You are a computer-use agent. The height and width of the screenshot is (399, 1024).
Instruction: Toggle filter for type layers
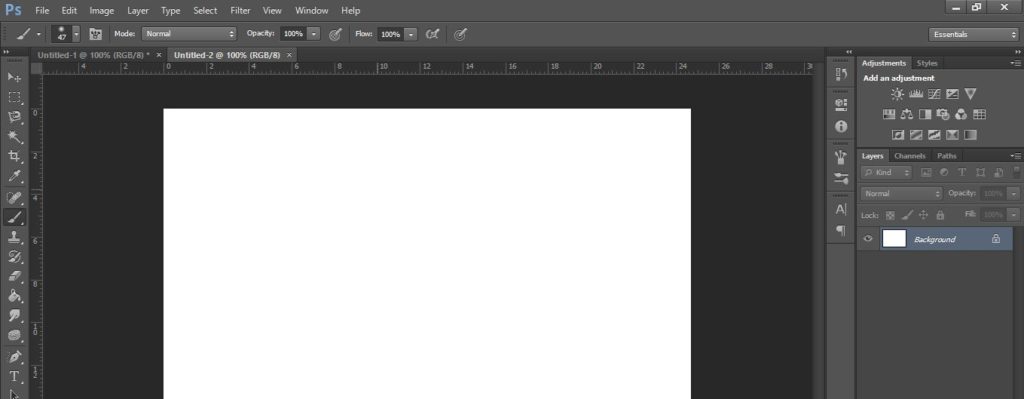point(962,172)
